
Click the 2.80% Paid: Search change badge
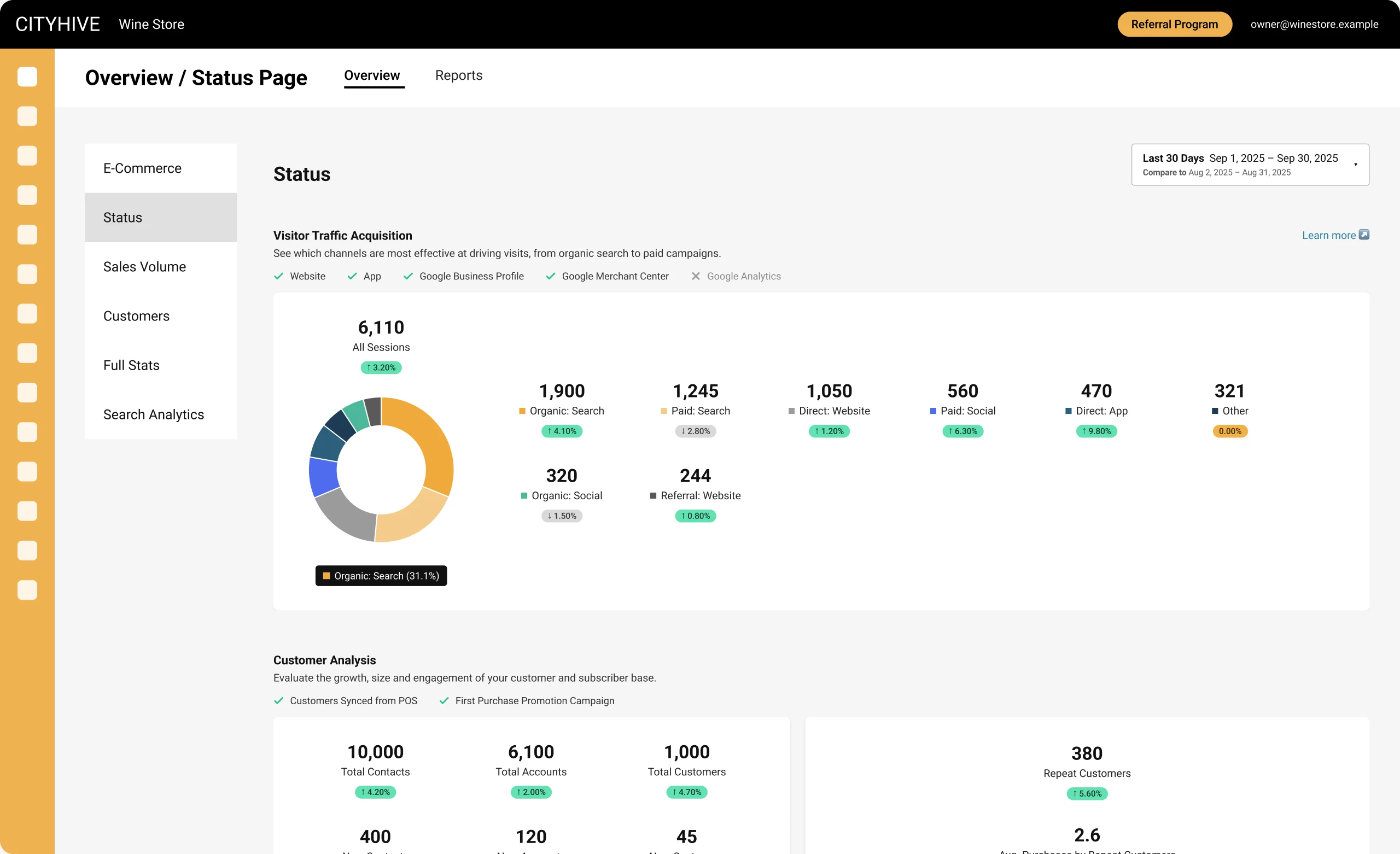click(696, 431)
